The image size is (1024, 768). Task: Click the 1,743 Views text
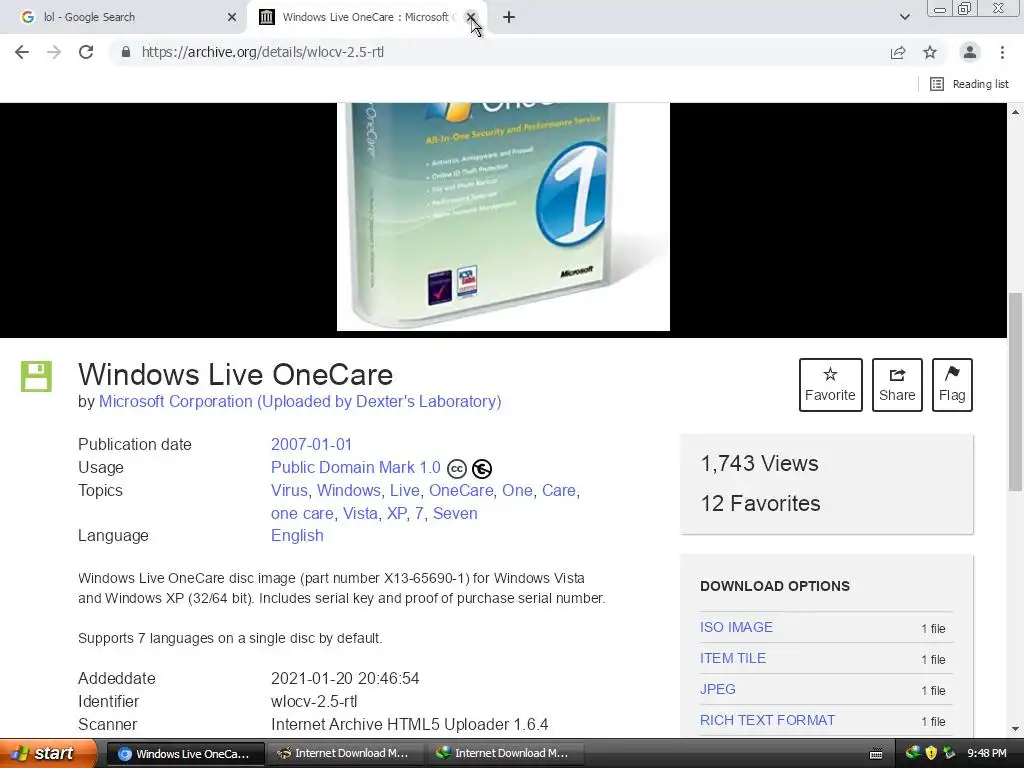pyautogui.click(x=760, y=464)
